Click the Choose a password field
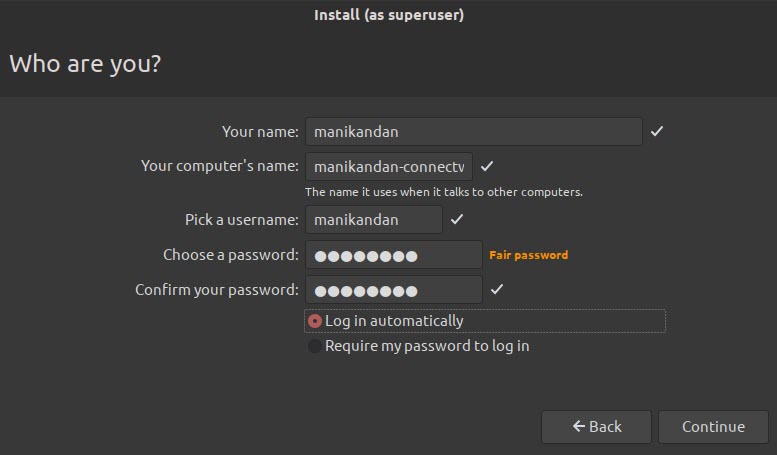The height and width of the screenshot is (455, 777). 394,255
